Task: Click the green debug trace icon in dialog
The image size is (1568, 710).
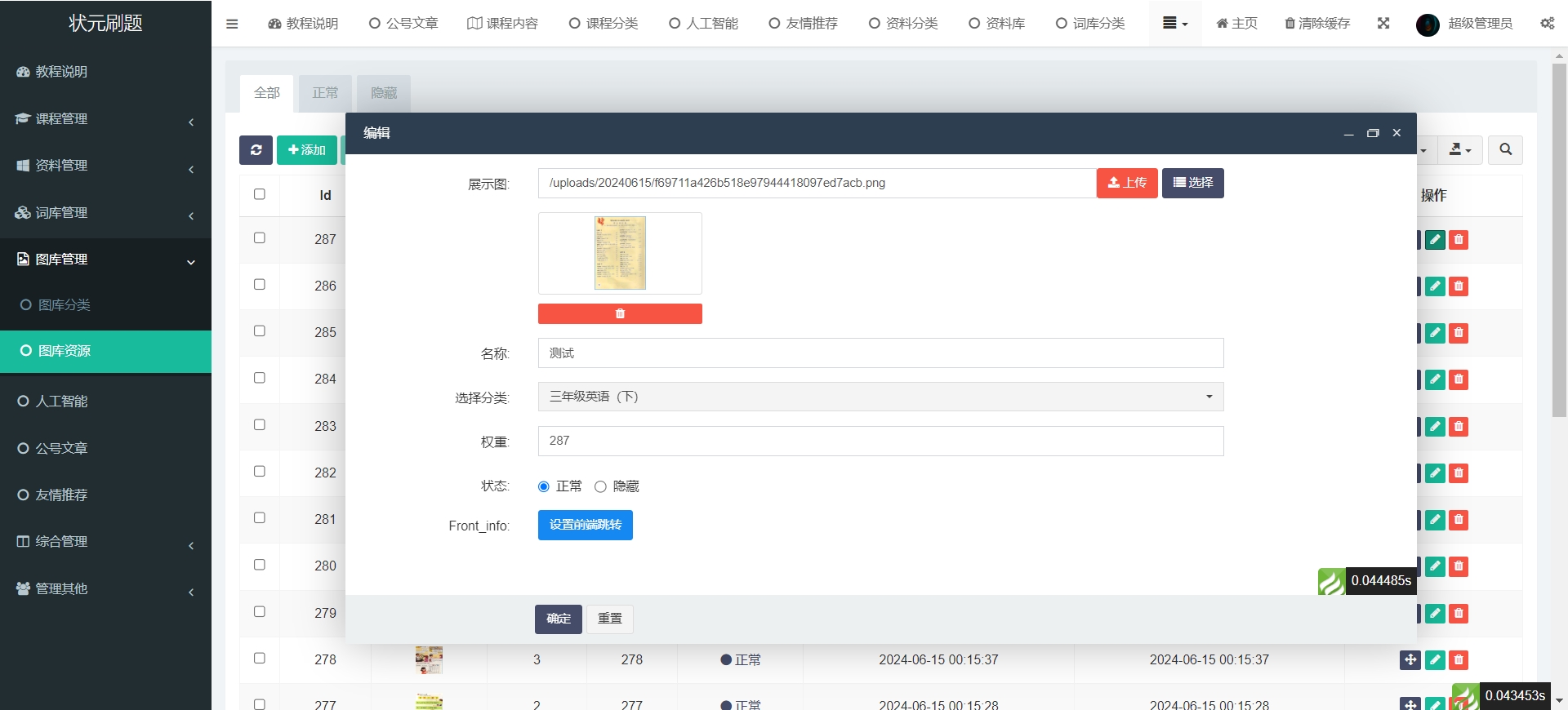Action: click(1331, 581)
